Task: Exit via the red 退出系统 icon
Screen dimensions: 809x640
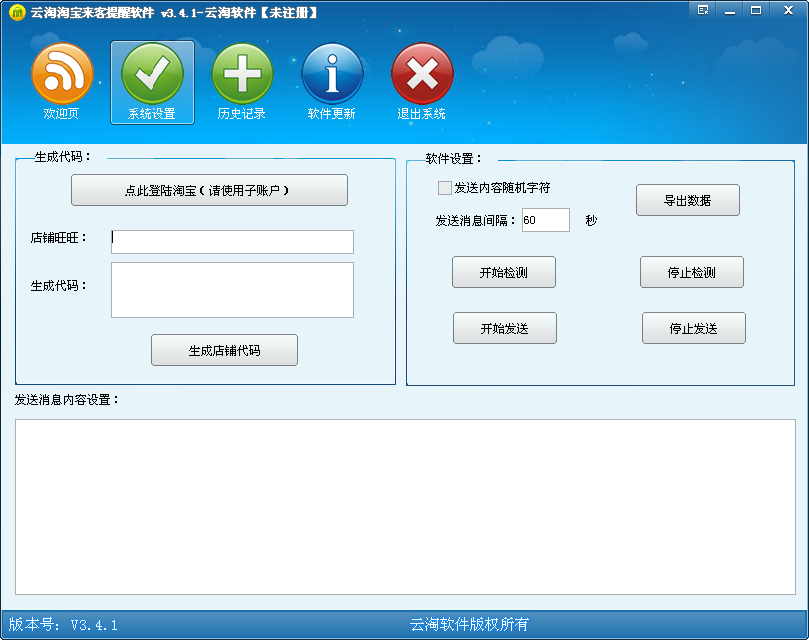Action: (422, 83)
